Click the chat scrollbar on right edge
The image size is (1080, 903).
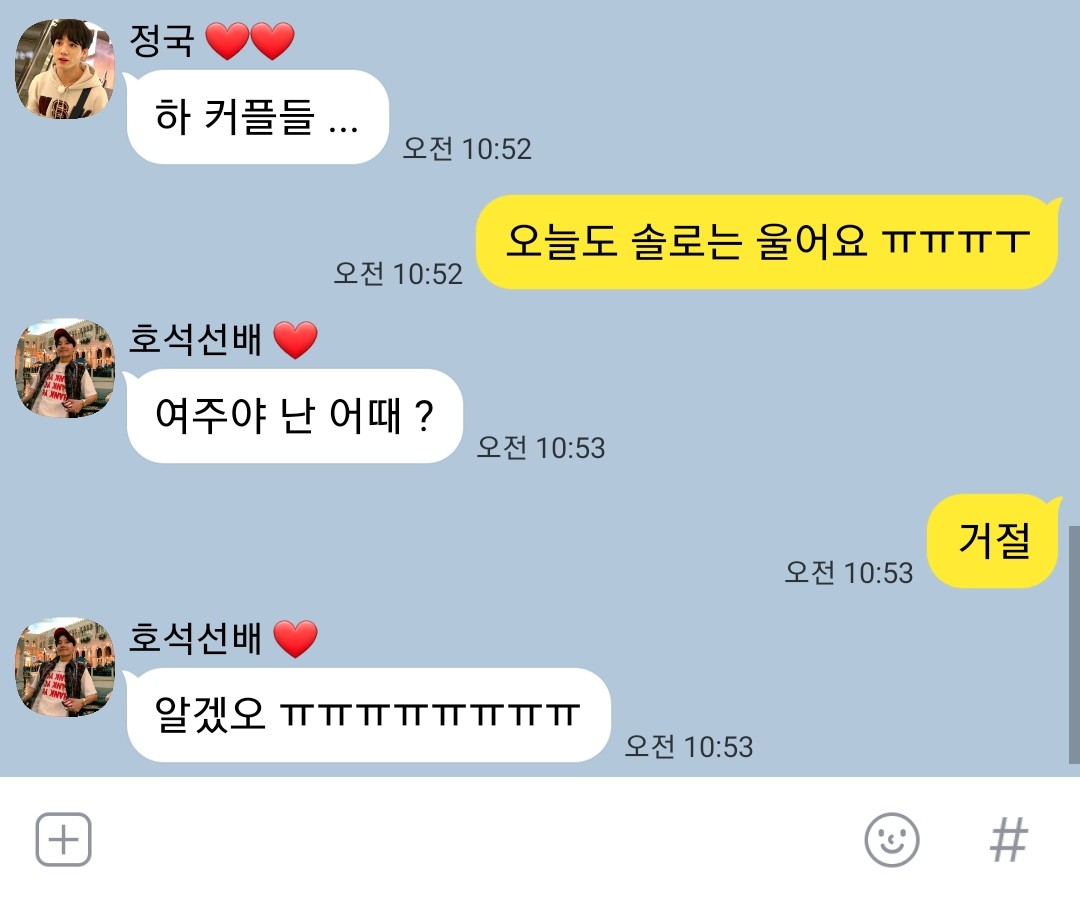coord(1074,645)
